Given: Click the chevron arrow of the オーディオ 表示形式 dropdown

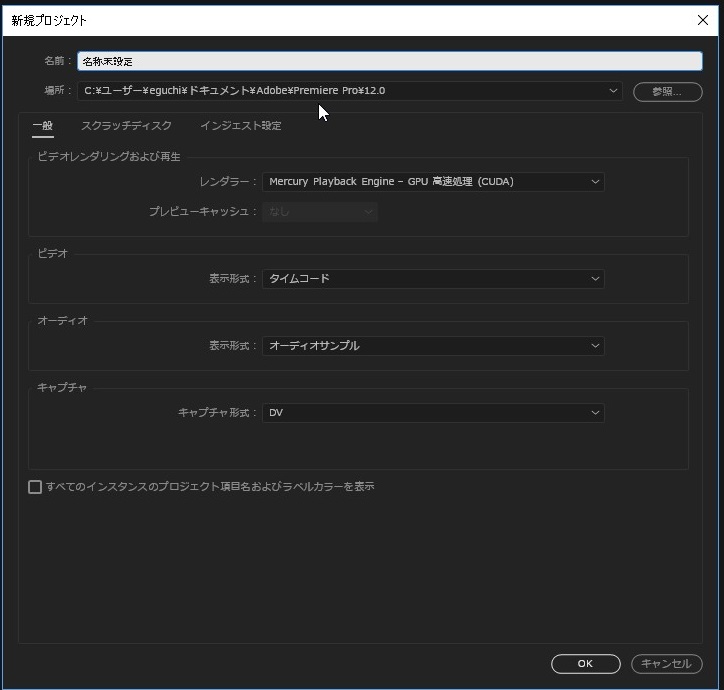Looking at the screenshot, I should [x=595, y=346].
